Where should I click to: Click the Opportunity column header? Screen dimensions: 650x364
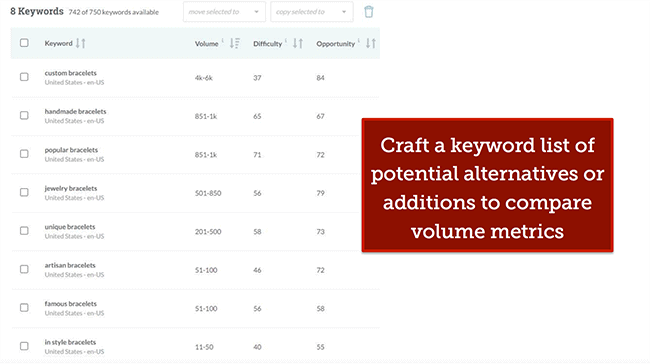[x=335, y=44]
